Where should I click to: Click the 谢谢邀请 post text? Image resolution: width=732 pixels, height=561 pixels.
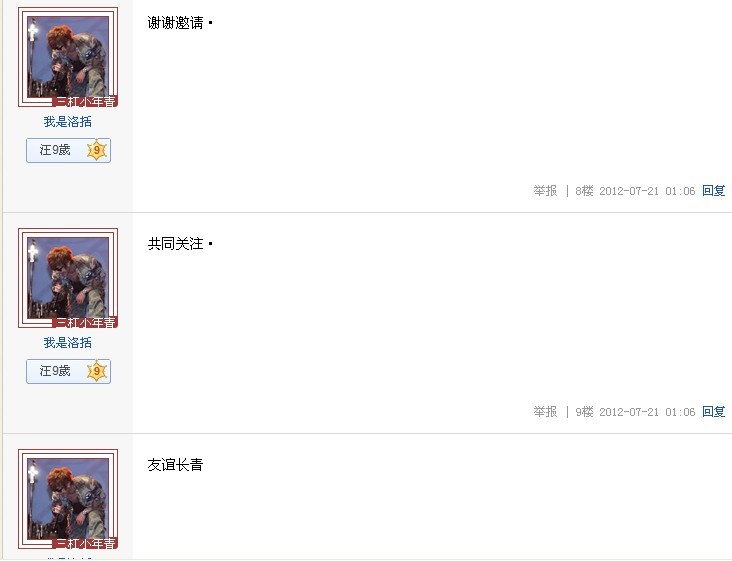coord(176,23)
